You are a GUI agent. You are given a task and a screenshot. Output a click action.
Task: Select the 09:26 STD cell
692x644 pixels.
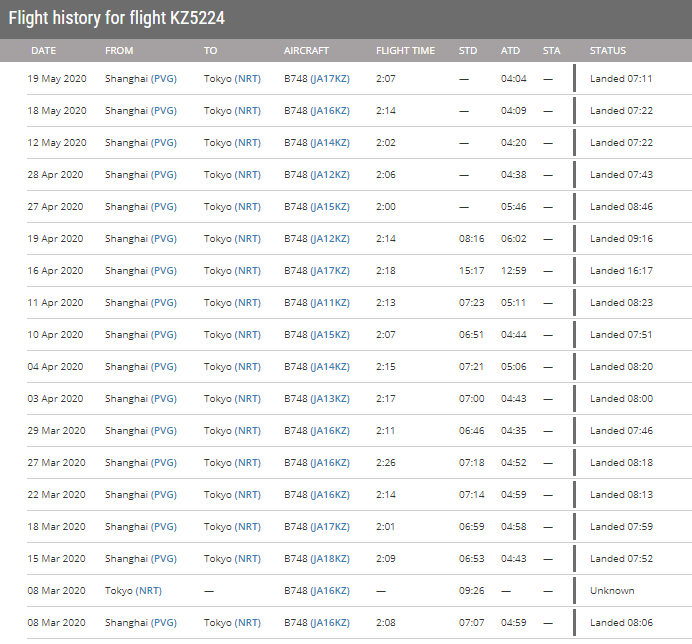(x=471, y=591)
